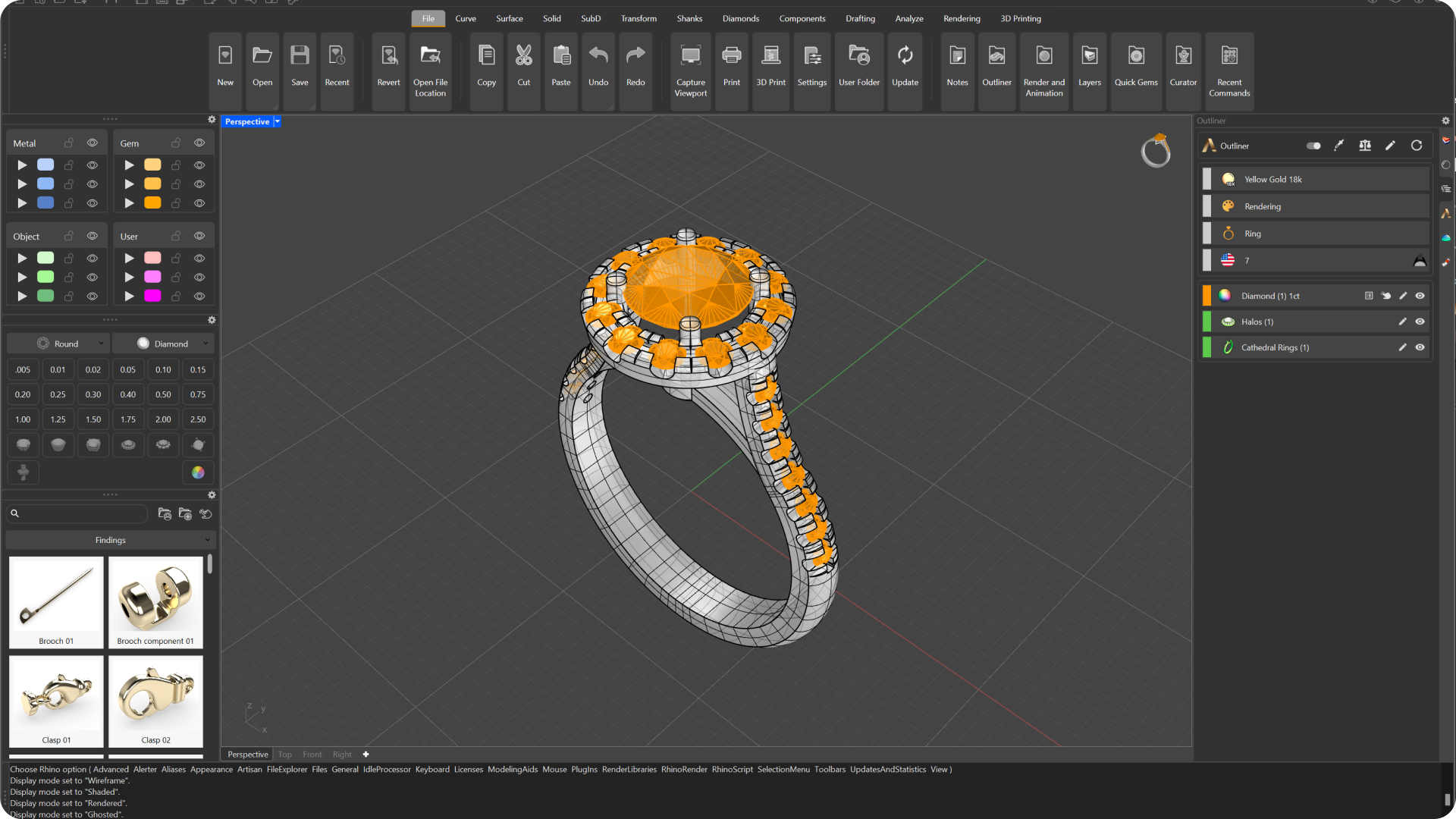Open the Curator tool

click(x=1182, y=57)
